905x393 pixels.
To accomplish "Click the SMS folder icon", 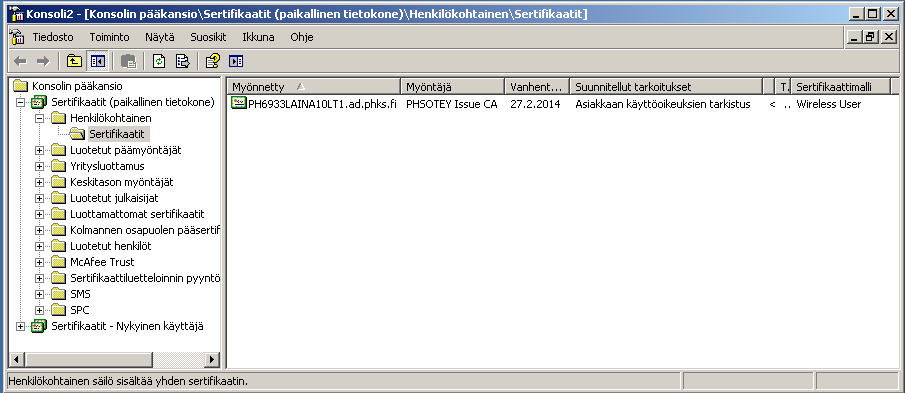I will click(x=58, y=294).
